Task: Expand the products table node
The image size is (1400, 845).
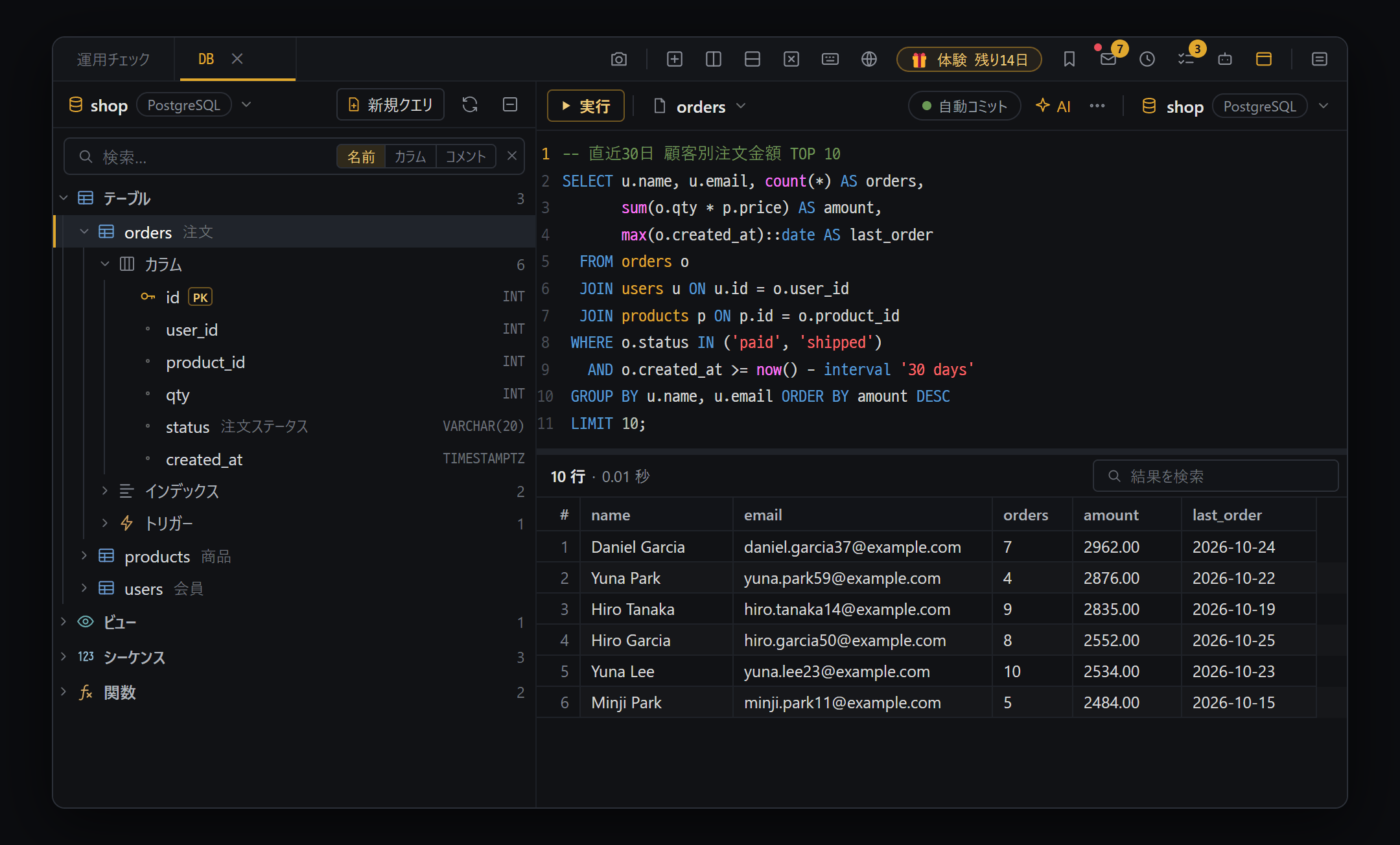Action: (x=84, y=556)
